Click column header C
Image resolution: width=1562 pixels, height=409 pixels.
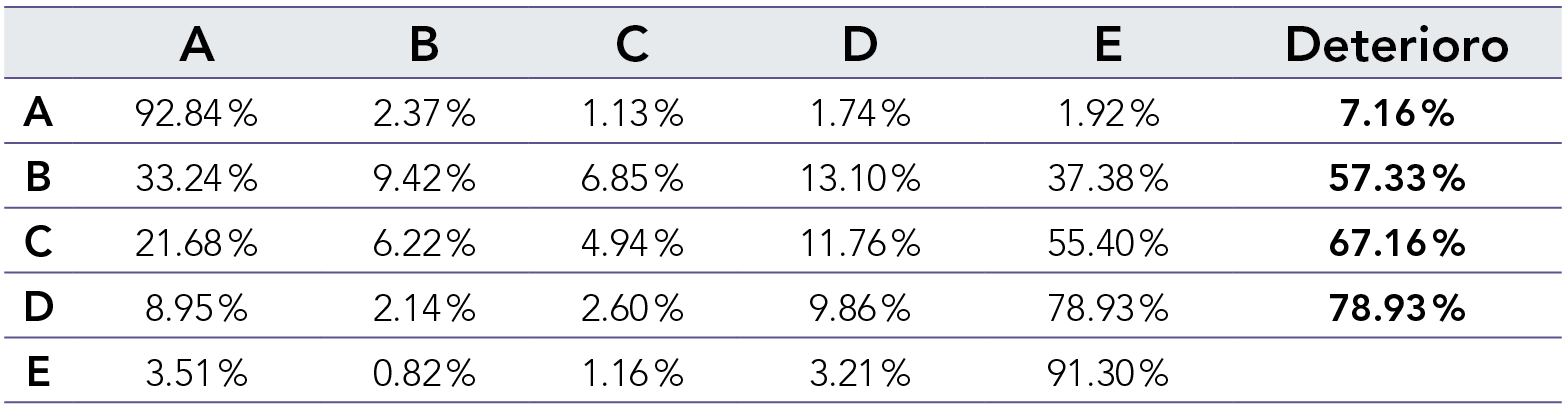632,46
